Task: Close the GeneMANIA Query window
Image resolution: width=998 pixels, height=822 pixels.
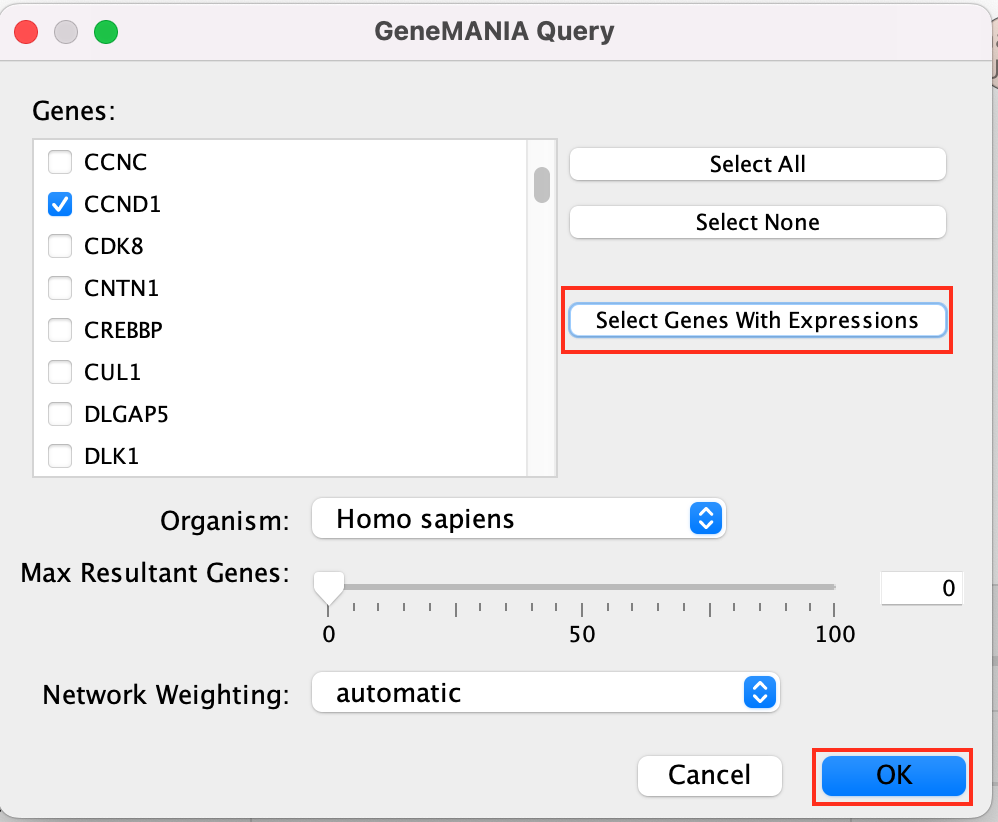Action: pyautogui.click(x=25, y=31)
